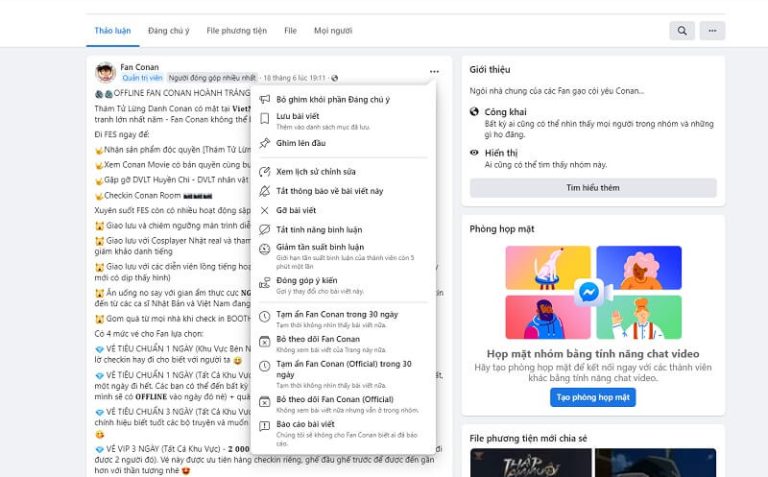768x477 pixels.
Task: Click the report icon beside Báo cáo bài viết
Action: (264, 426)
